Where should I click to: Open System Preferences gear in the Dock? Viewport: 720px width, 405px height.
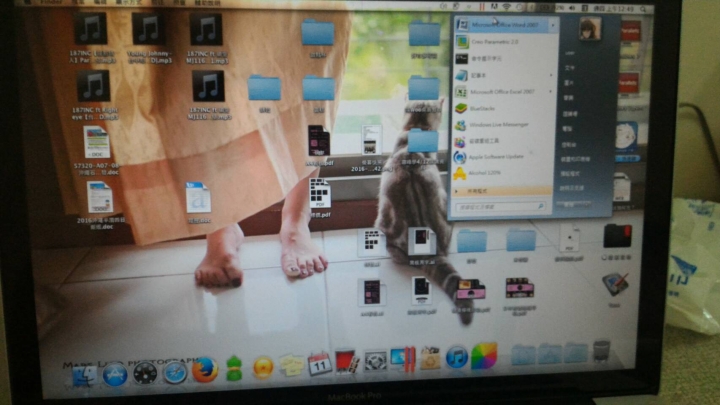375,361
